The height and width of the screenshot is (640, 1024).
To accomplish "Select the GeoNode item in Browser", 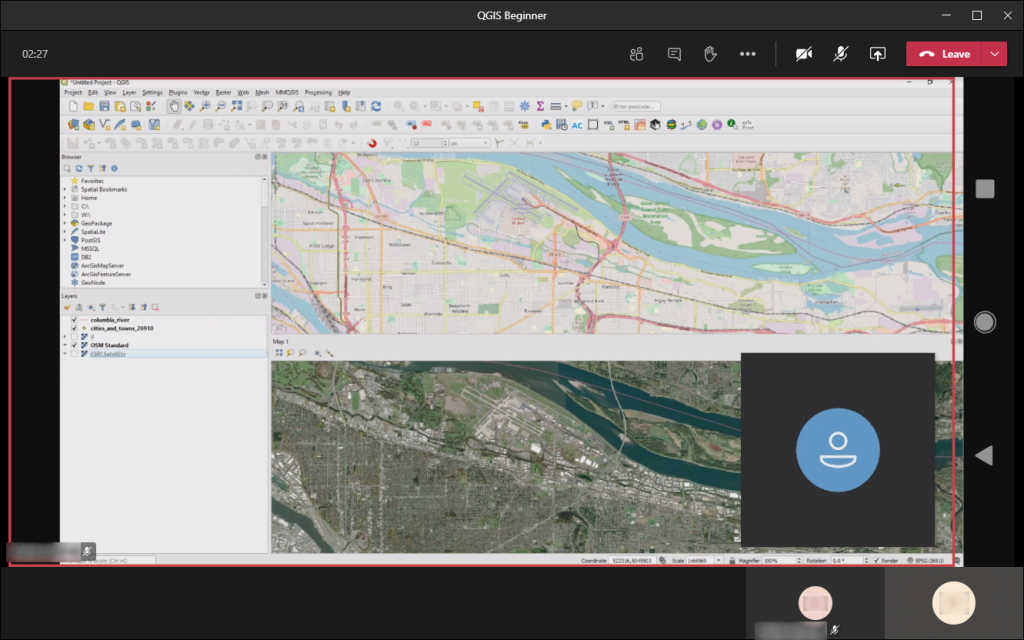I will click(93, 283).
